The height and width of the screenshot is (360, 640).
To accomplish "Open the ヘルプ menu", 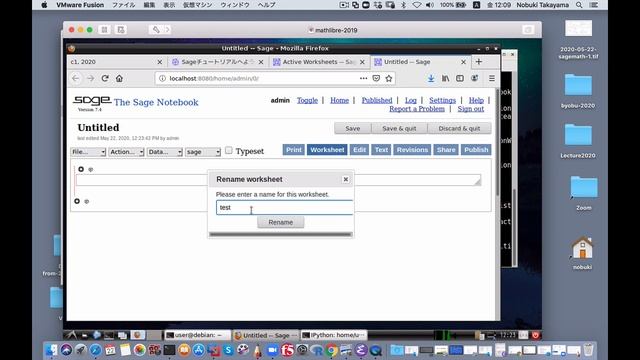I will coord(267,5).
